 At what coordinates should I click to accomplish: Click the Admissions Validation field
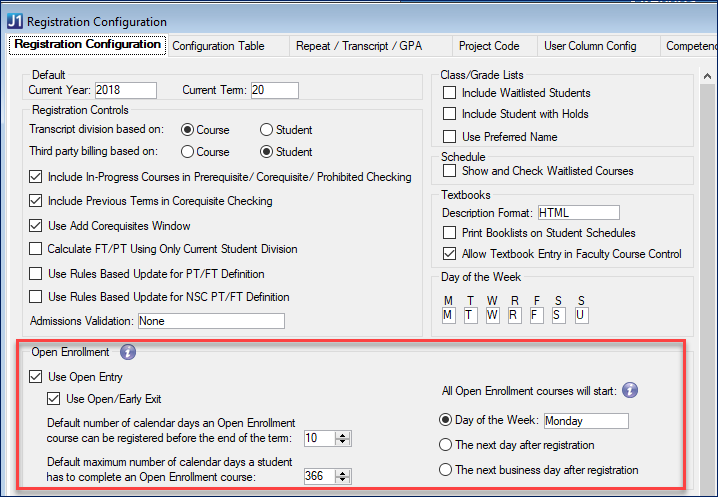[x=211, y=321]
